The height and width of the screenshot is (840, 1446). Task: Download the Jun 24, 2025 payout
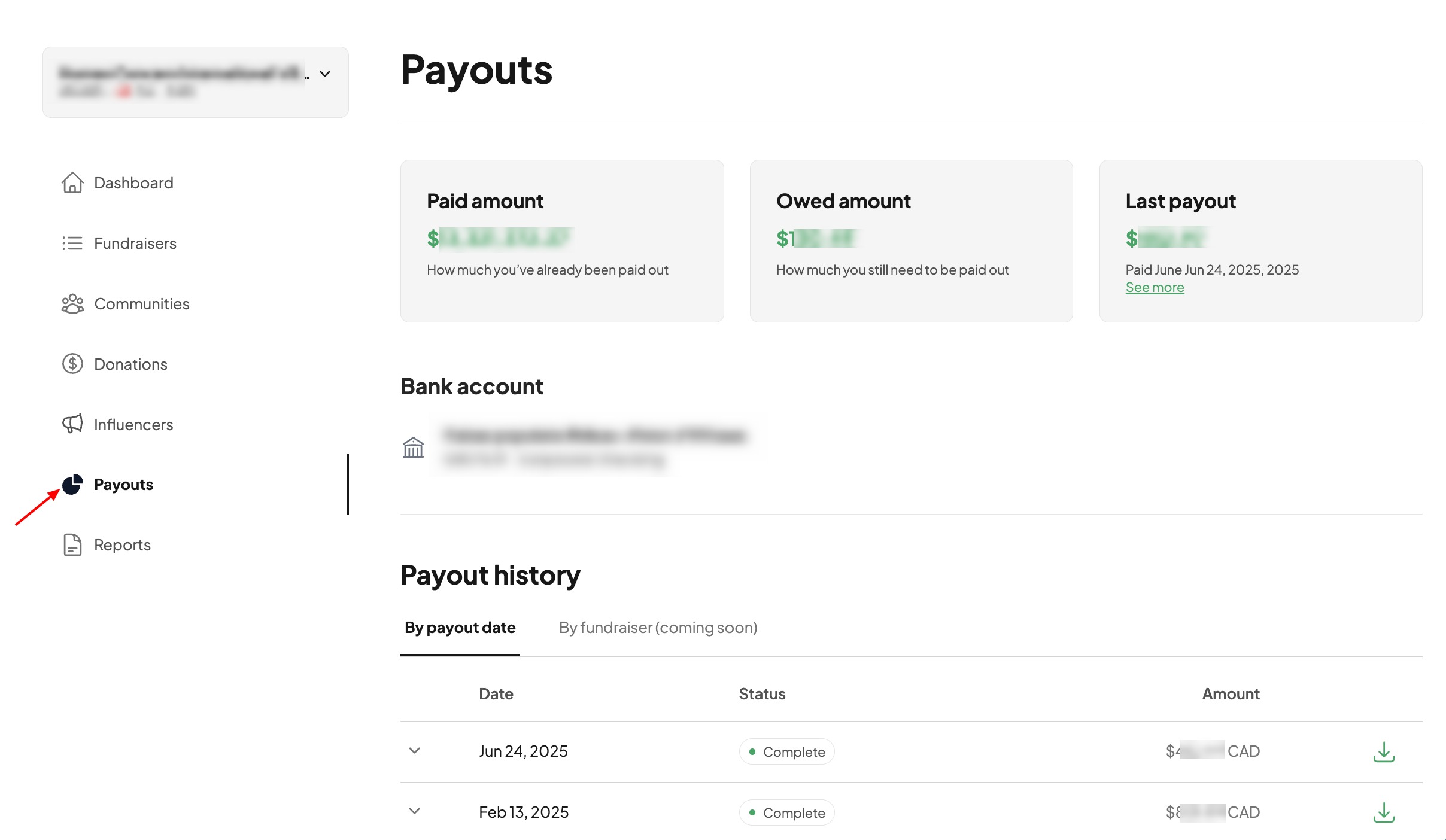pos(1383,751)
